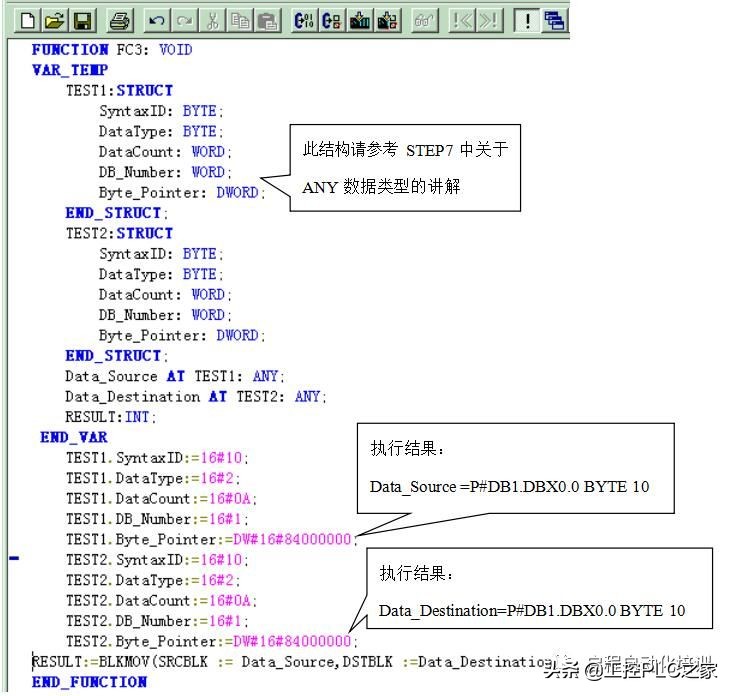Click the VAR_TEMP keyword

click(70, 70)
